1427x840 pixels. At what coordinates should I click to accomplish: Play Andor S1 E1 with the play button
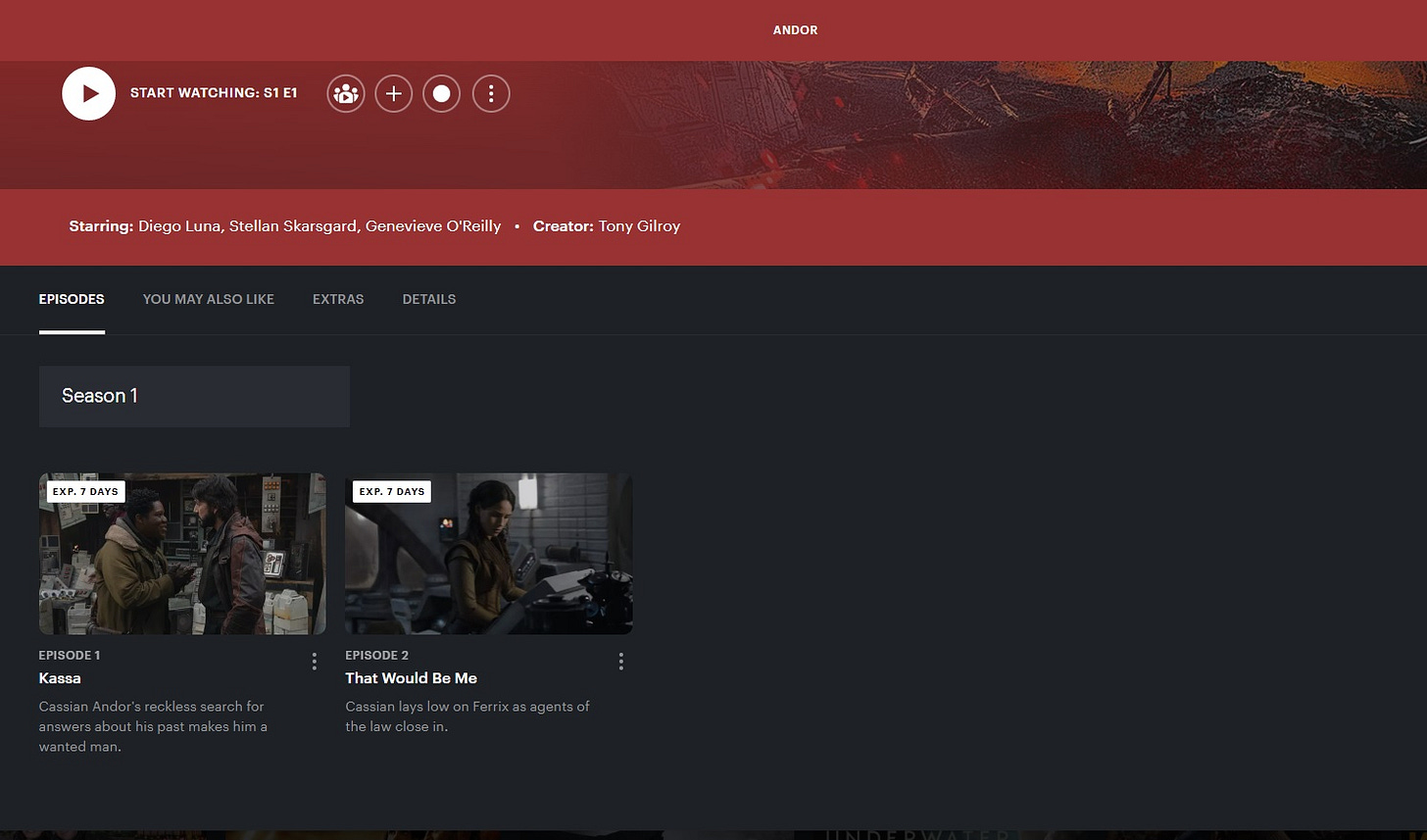pyautogui.click(x=89, y=94)
